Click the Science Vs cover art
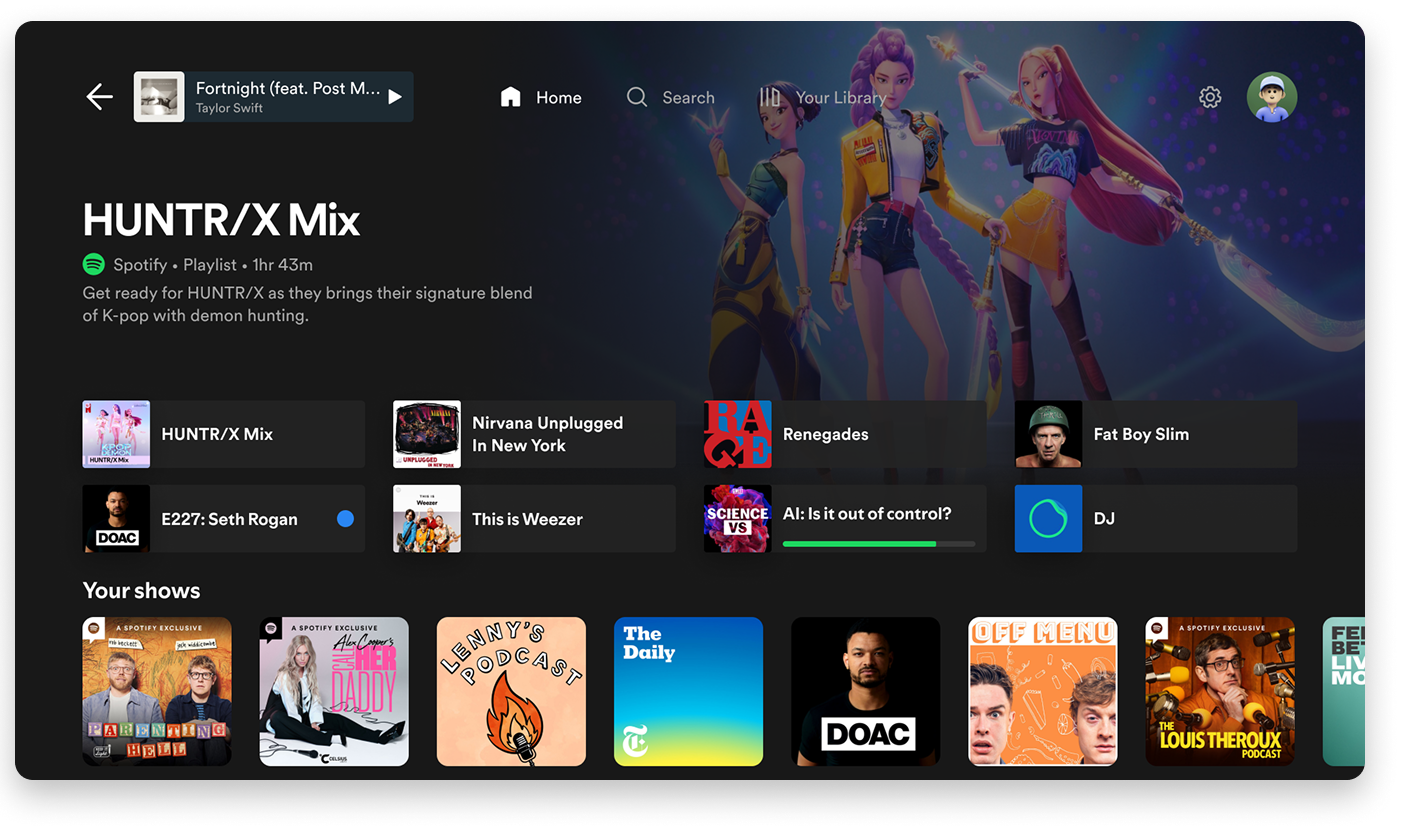 pyautogui.click(x=738, y=519)
